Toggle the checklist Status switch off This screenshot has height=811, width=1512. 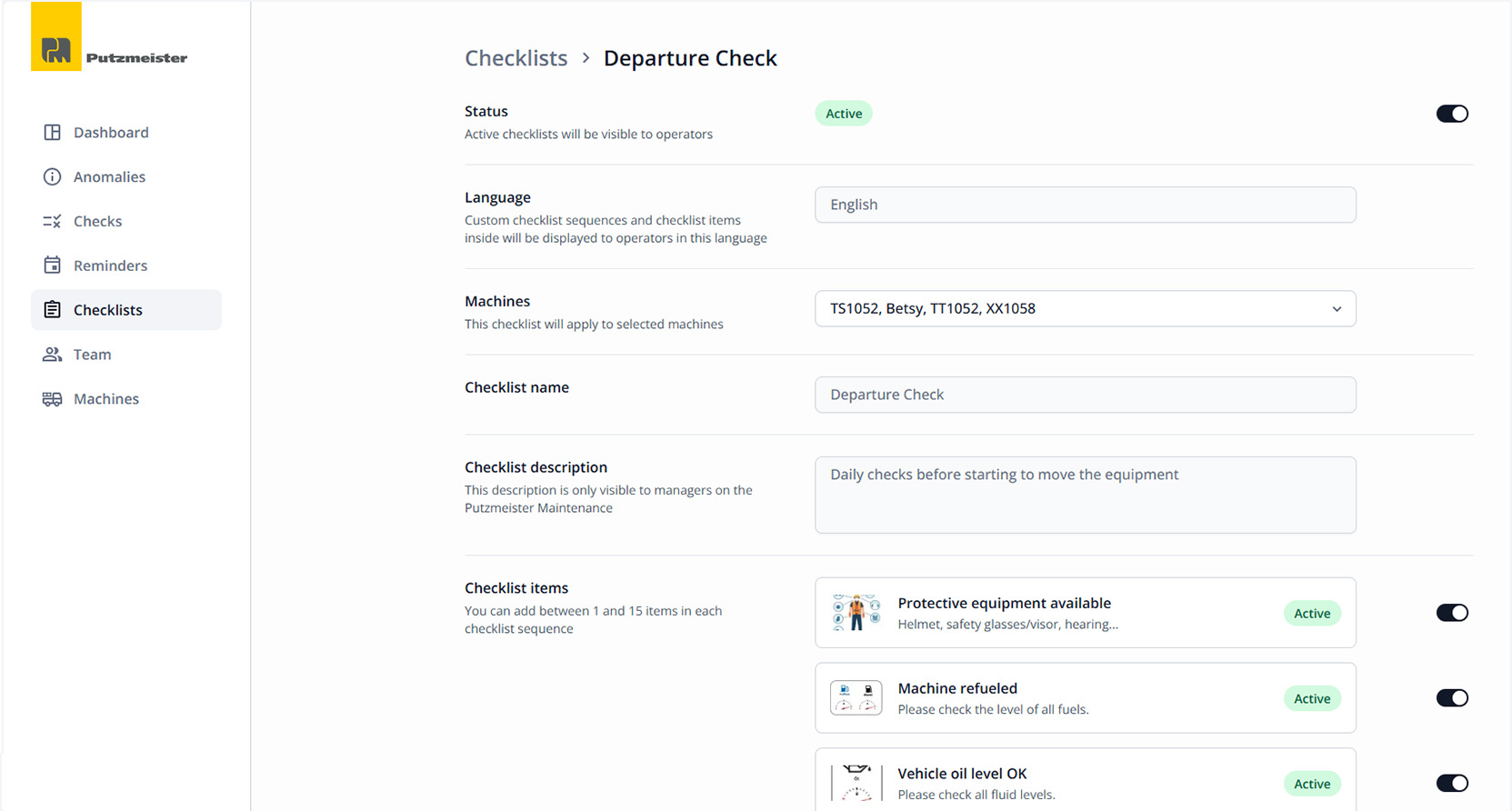[x=1451, y=114]
